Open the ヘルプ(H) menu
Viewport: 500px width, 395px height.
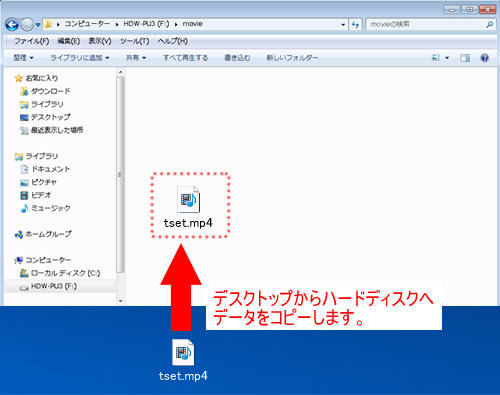(x=173, y=41)
